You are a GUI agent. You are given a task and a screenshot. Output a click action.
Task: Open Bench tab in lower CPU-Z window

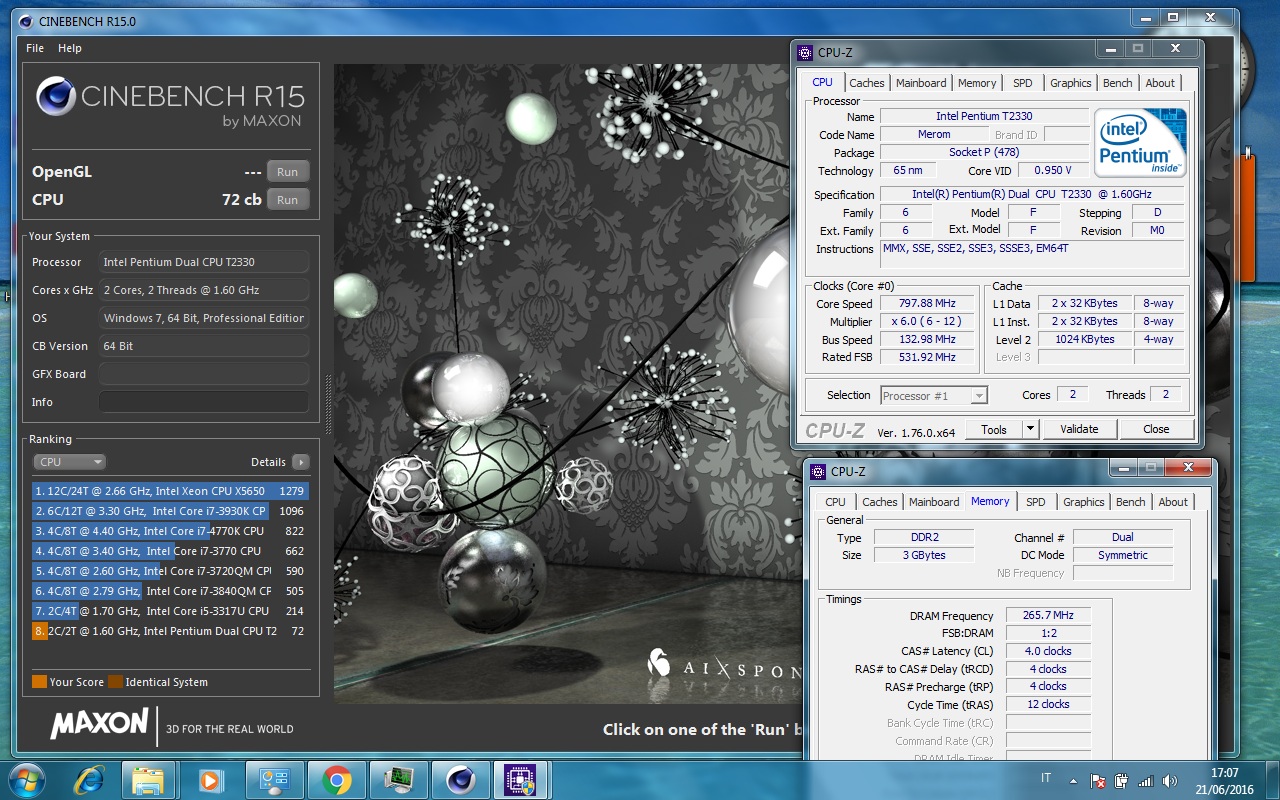point(1131,502)
